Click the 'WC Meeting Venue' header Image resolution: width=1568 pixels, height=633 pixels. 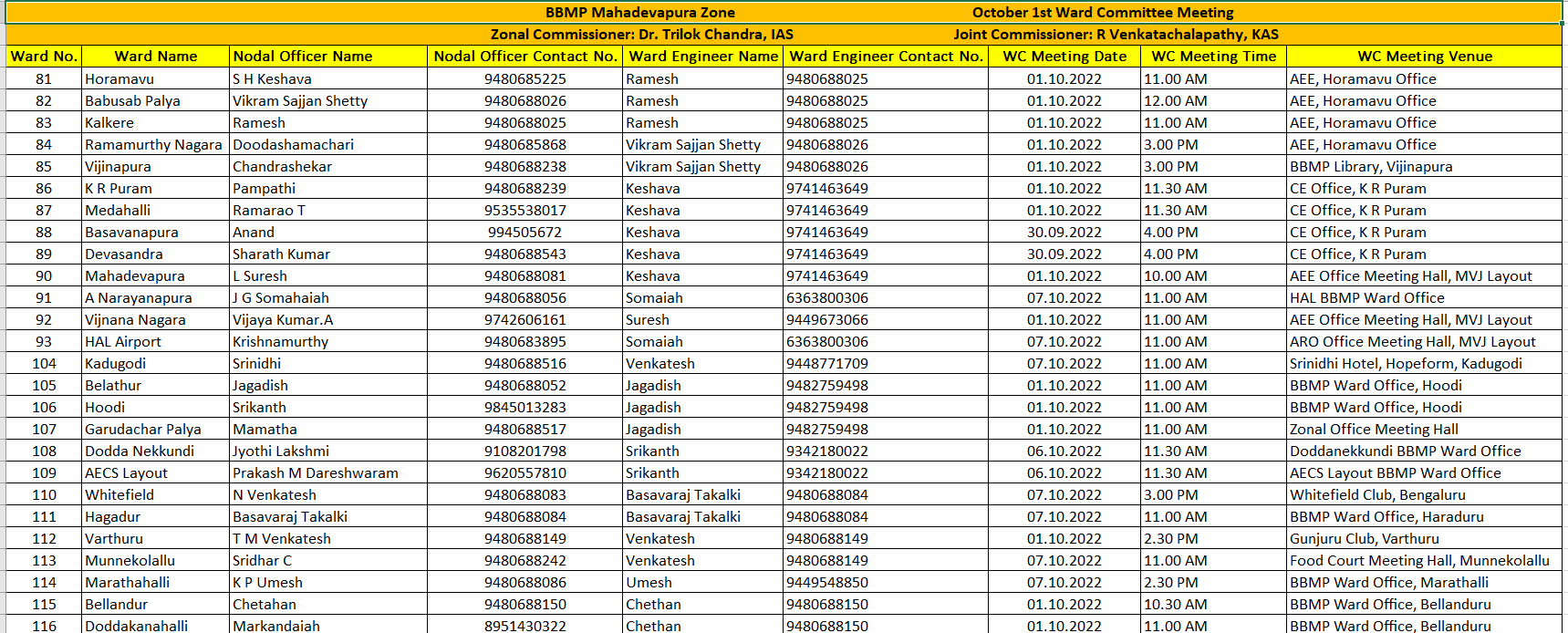tap(1425, 57)
